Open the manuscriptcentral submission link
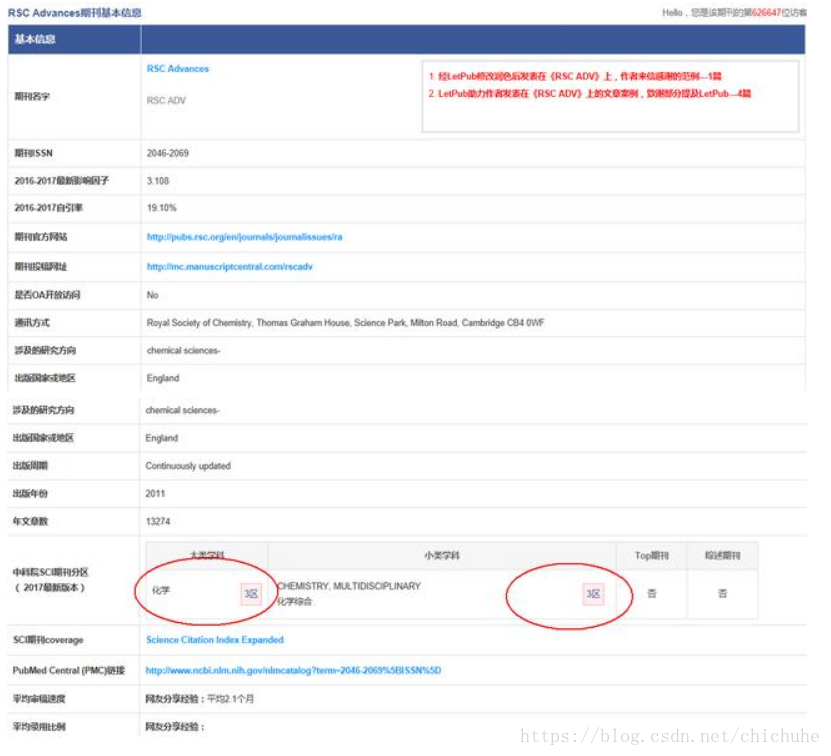The width and height of the screenshot is (831, 756). (229, 267)
